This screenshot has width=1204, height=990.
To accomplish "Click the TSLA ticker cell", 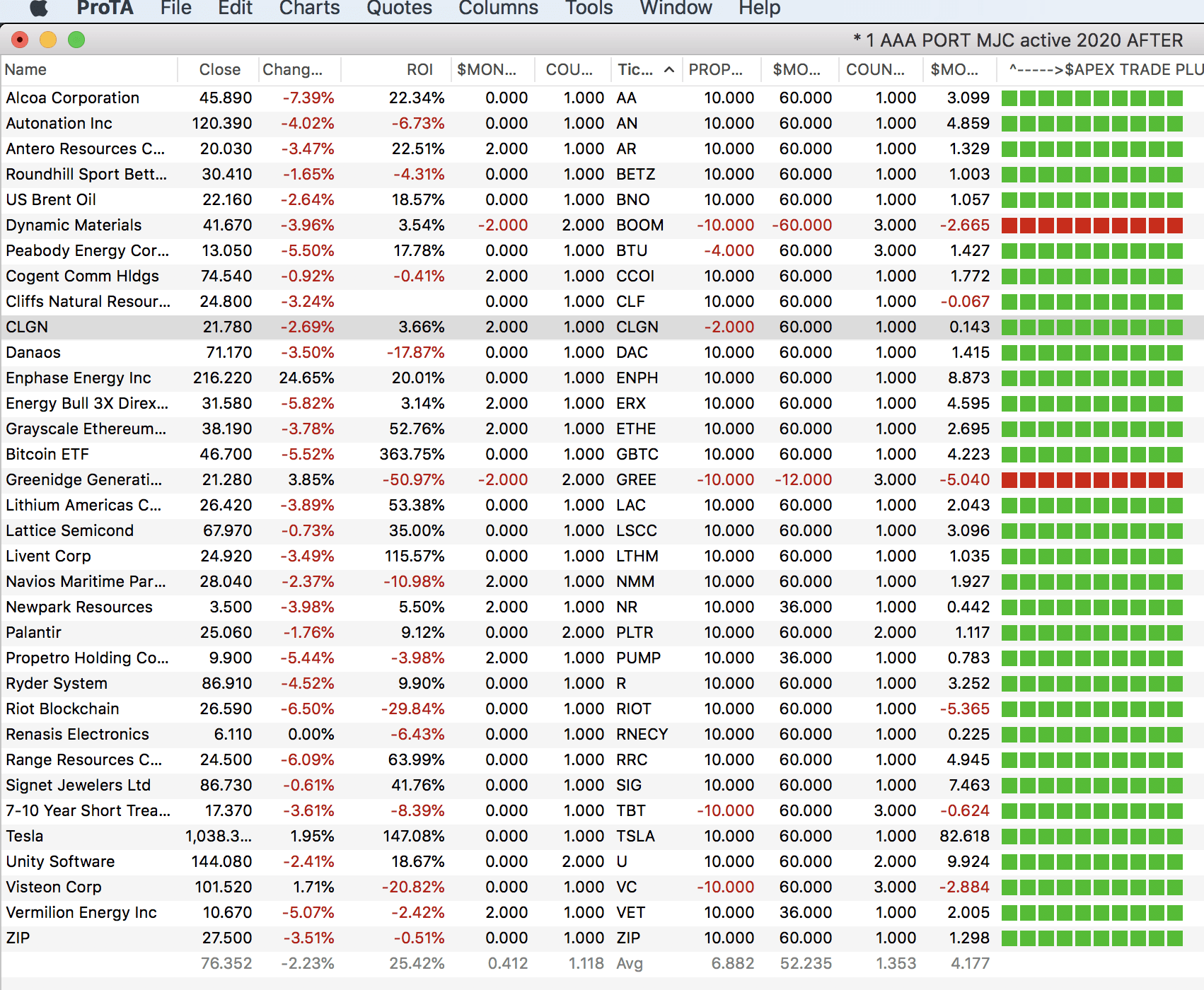I will [x=635, y=837].
